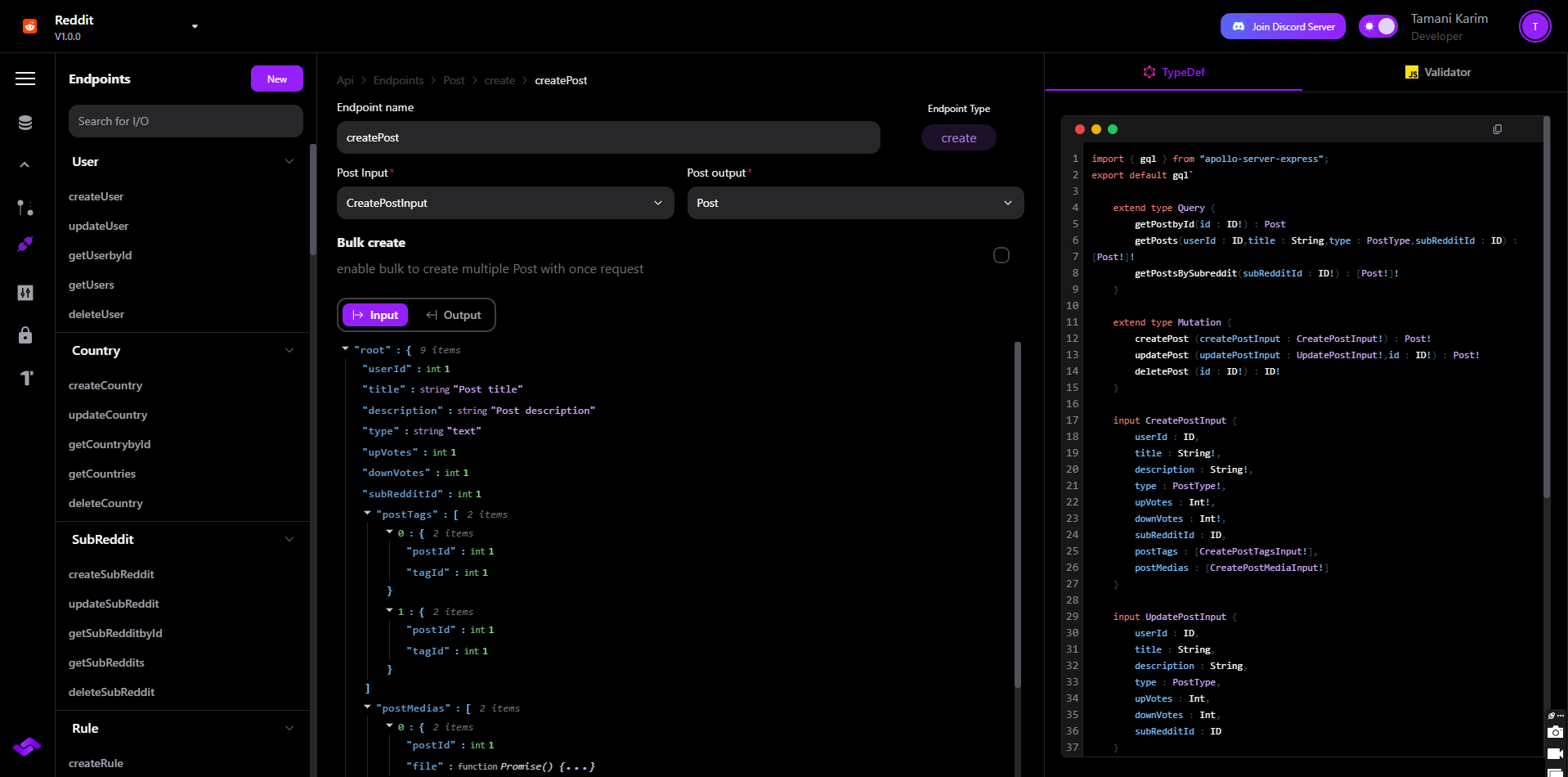
Task: Select the purple plug endpoints icon
Action: click(25, 244)
